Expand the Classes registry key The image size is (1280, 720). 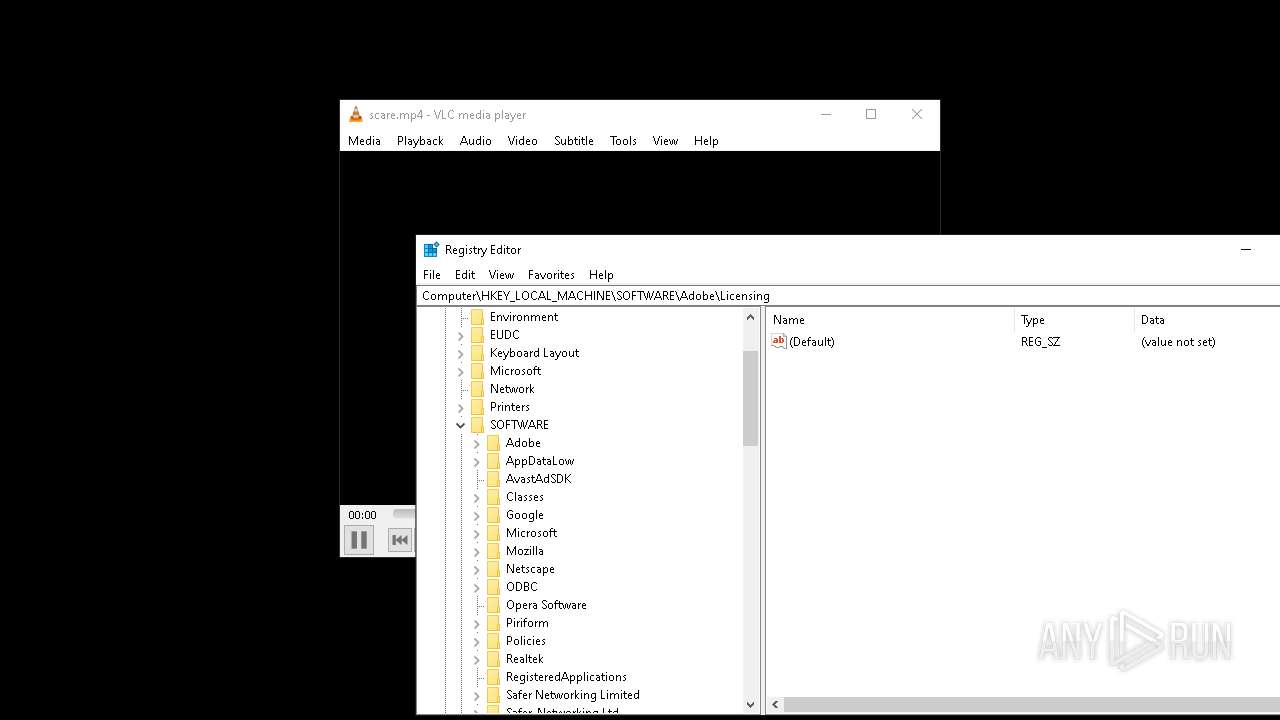coord(477,497)
